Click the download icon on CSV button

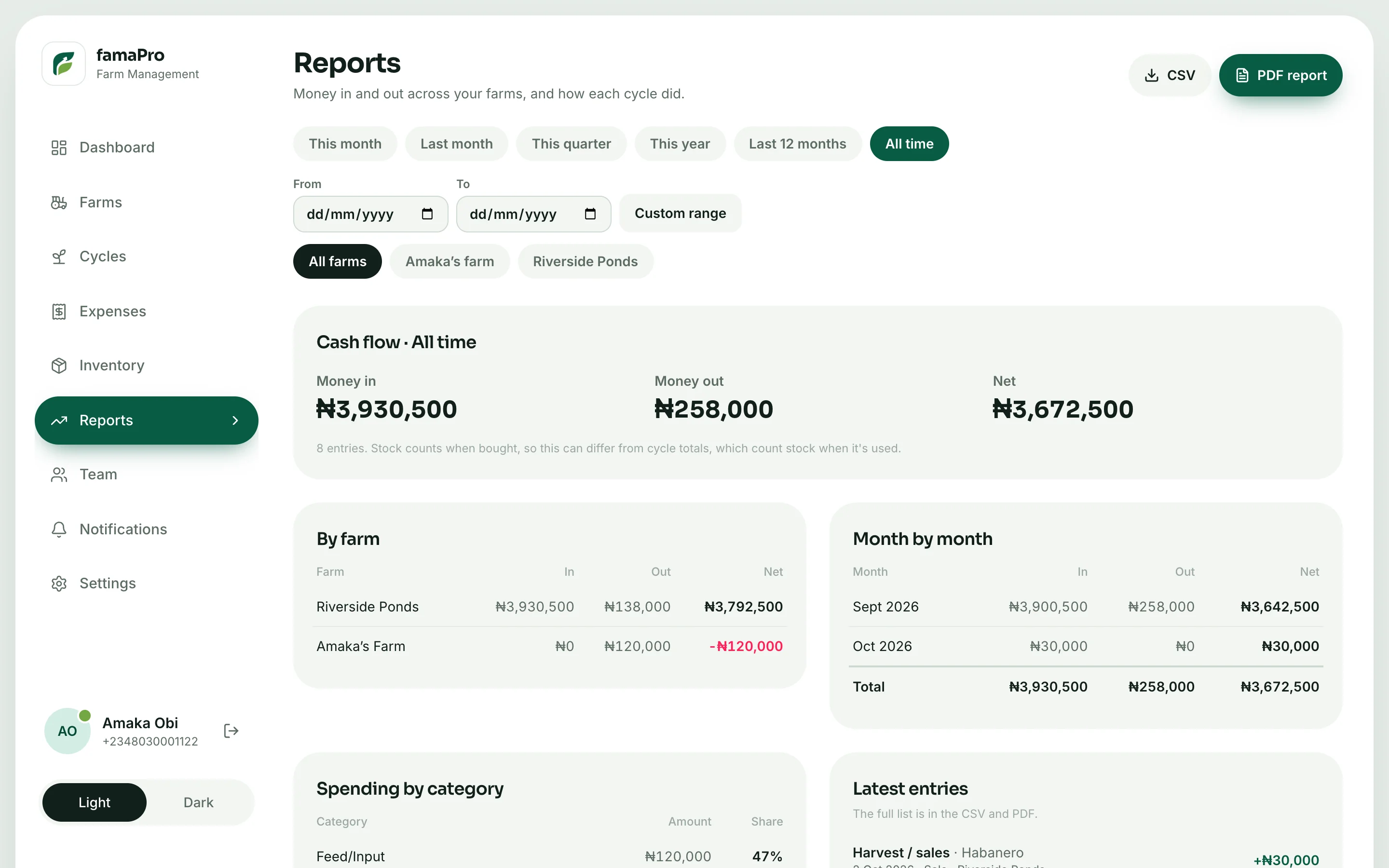(x=1151, y=75)
